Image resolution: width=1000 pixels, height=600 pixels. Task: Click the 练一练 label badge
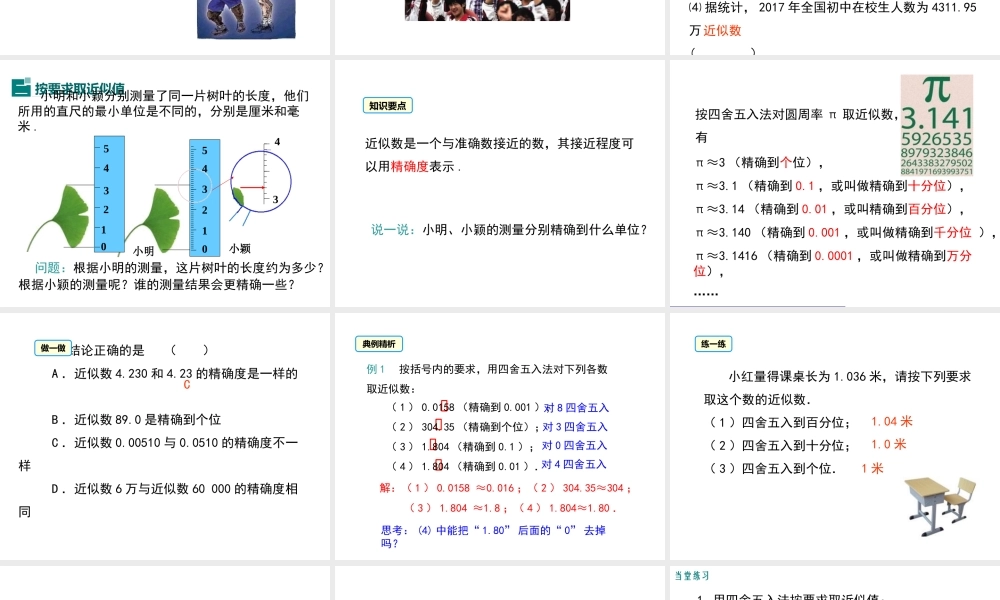click(713, 344)
